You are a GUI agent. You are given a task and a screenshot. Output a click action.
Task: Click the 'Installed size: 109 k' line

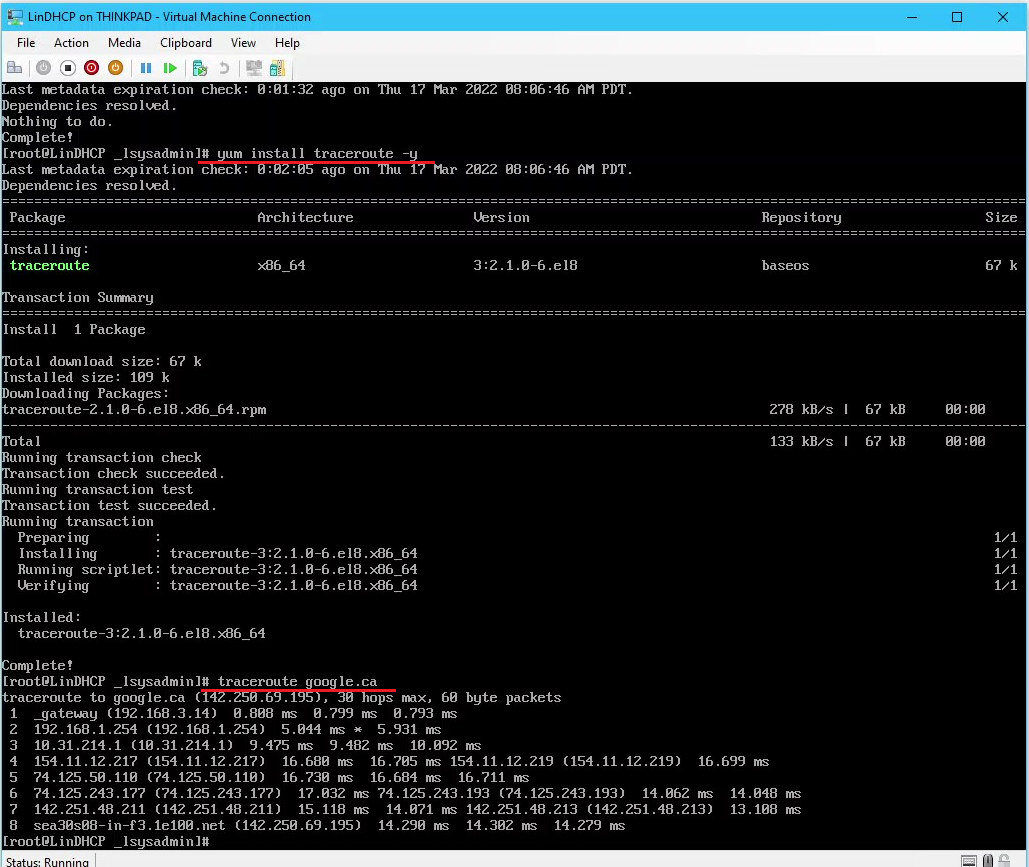tap(86, 377)
